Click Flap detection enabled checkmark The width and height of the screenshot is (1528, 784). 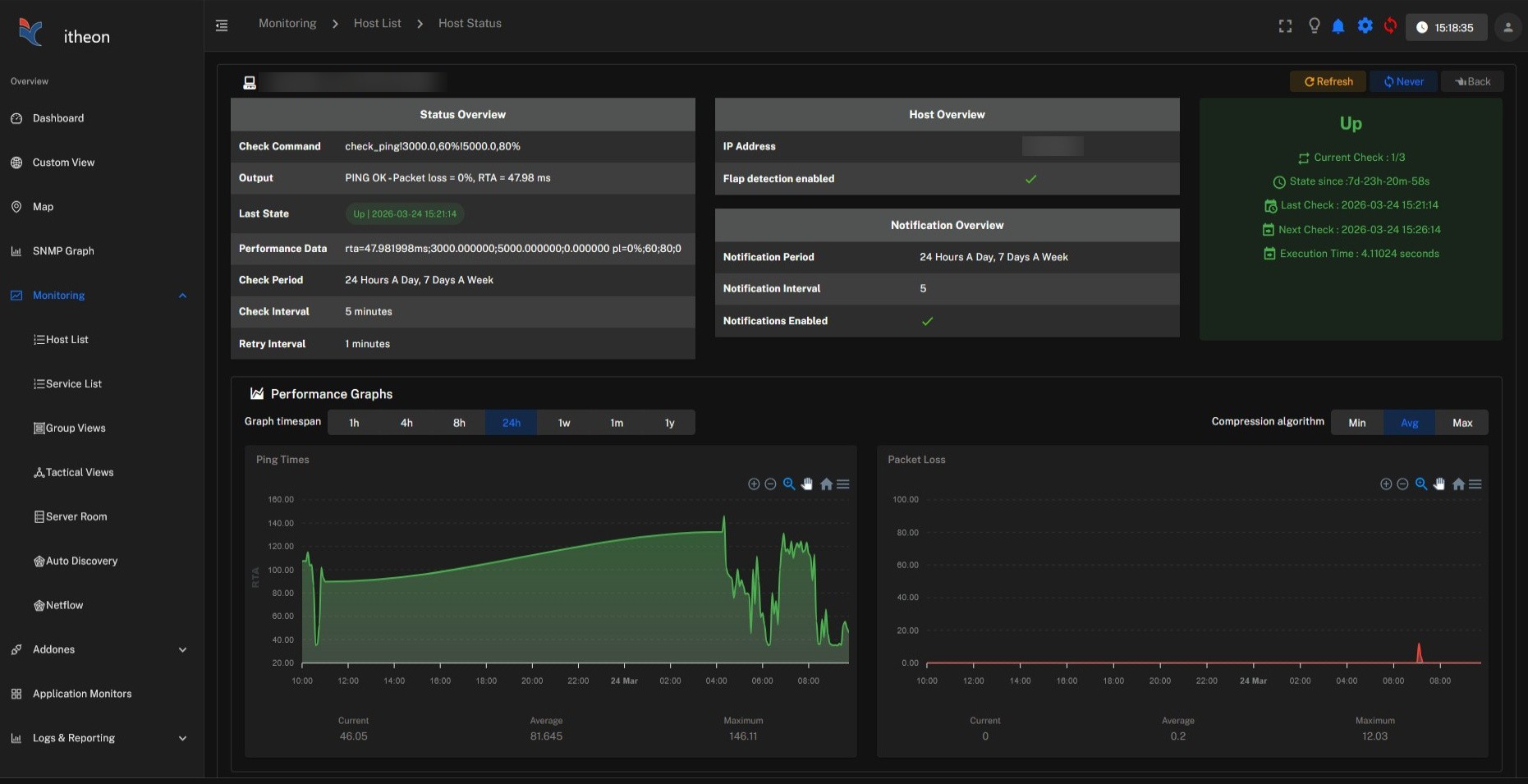[1030, 179]
